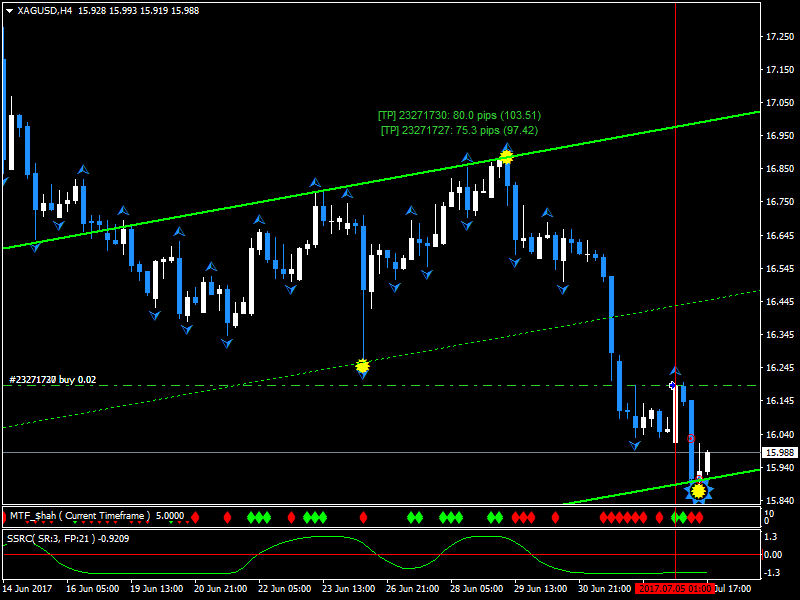800x600 pixels.
Task: Select the dotted green channel midline
Action: click(382, 359)
